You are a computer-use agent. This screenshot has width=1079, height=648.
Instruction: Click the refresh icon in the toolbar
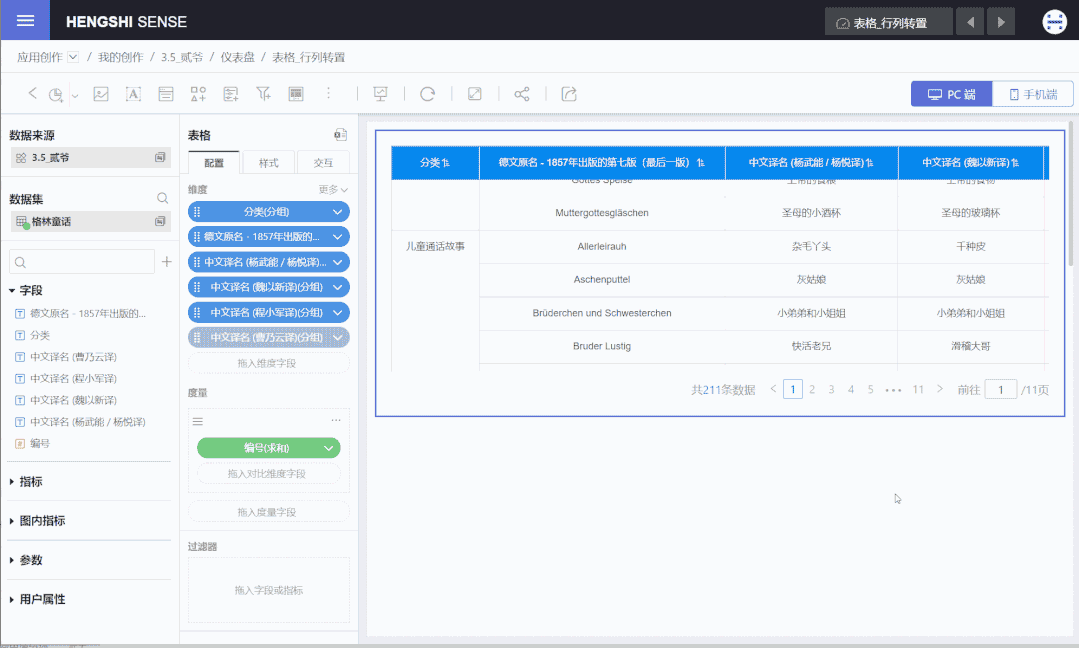[427, 94]
